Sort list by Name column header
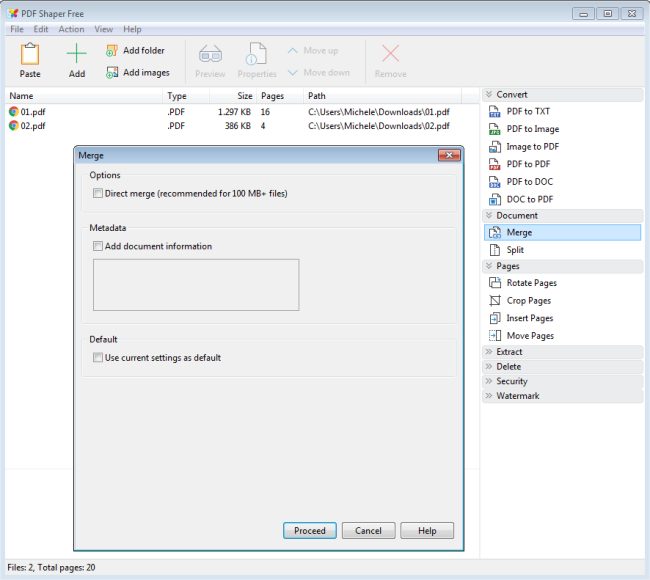650x580 pixels. (x=84, y=96)
